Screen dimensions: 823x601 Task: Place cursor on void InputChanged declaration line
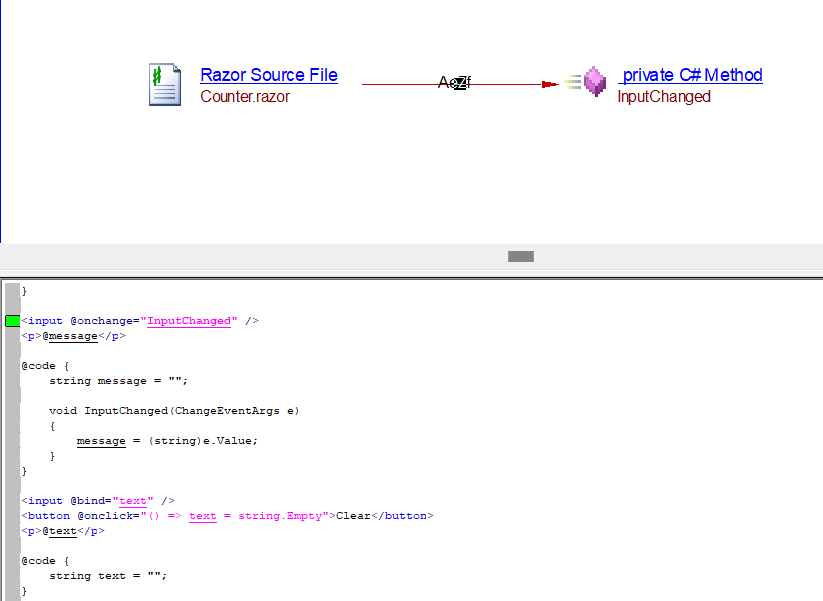click(x=174, y=411)
